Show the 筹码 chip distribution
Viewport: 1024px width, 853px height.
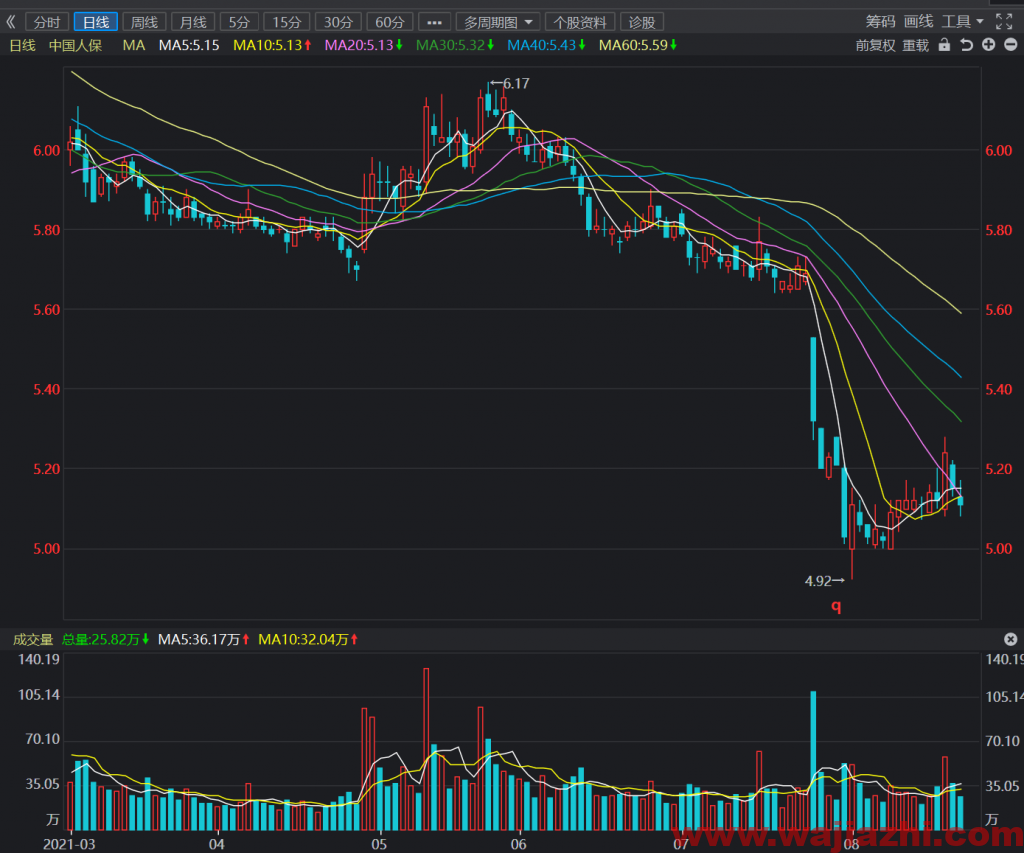click(x=880, y=22)
